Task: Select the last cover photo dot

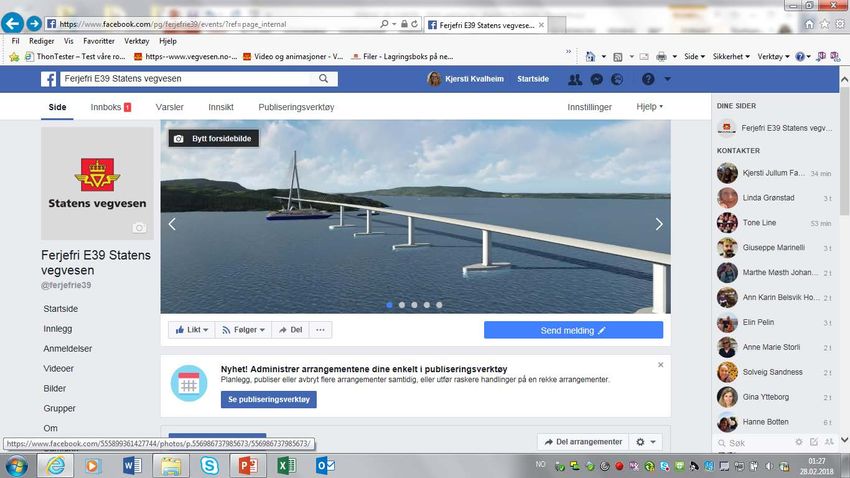Action: [x=439, y=305]
